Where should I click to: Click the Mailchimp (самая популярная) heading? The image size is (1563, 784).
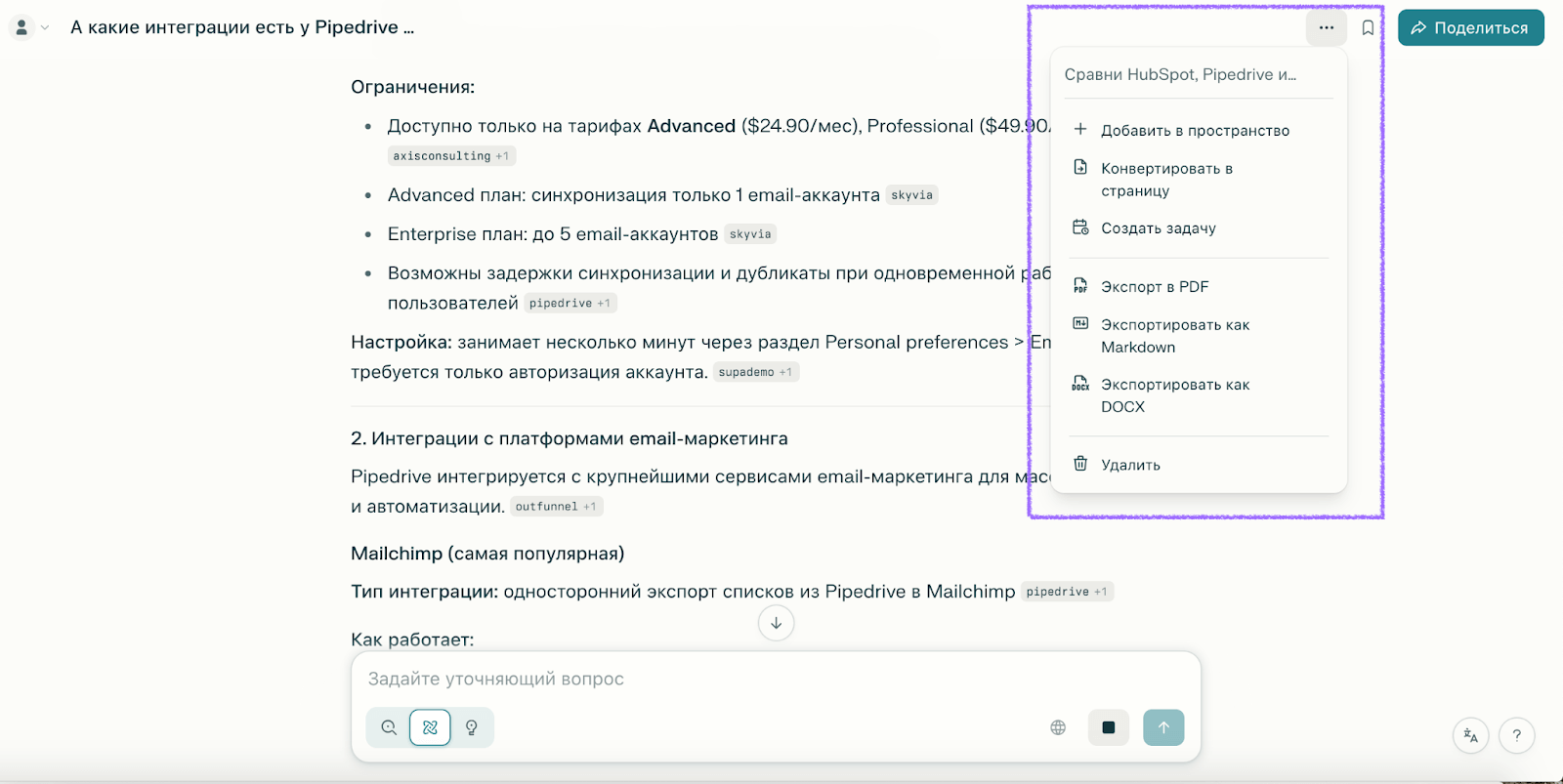point(487,554)
